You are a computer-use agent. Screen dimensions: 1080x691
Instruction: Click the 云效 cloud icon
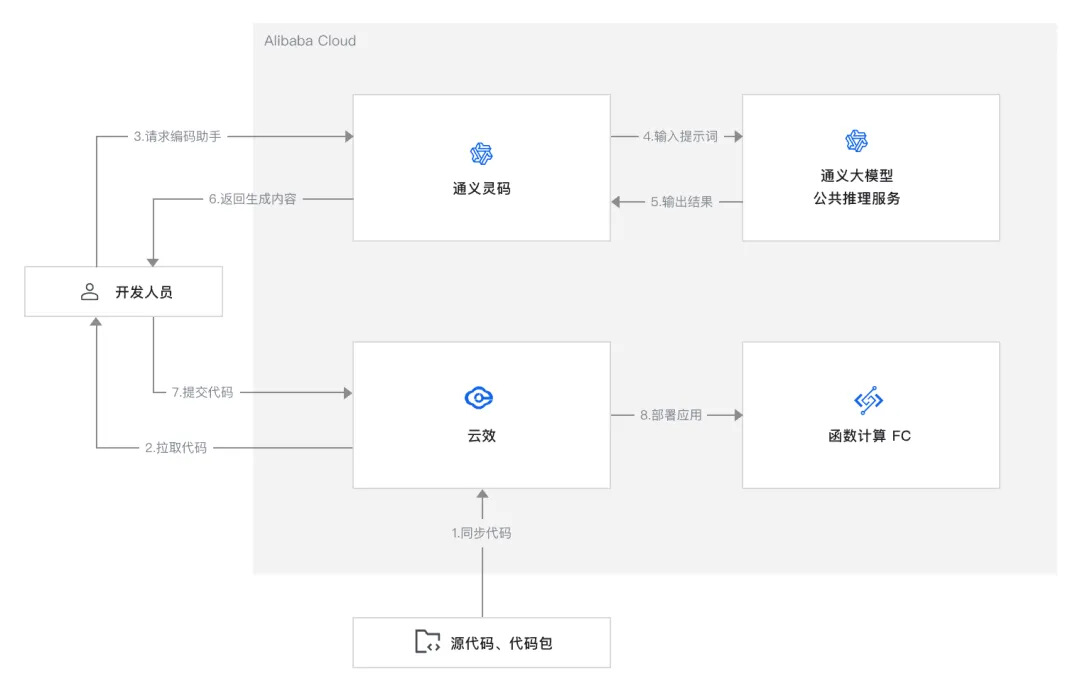[x=481, y=398]
